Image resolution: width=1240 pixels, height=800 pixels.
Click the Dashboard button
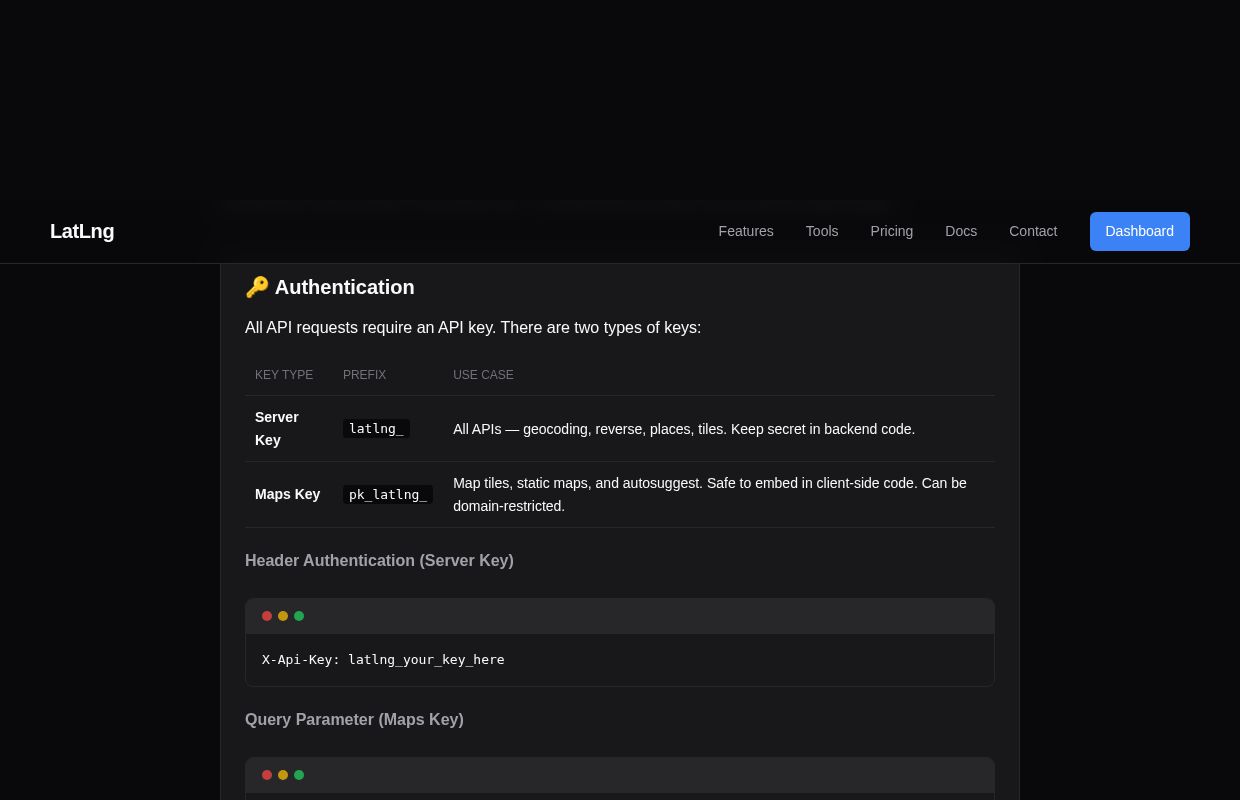1140,231
